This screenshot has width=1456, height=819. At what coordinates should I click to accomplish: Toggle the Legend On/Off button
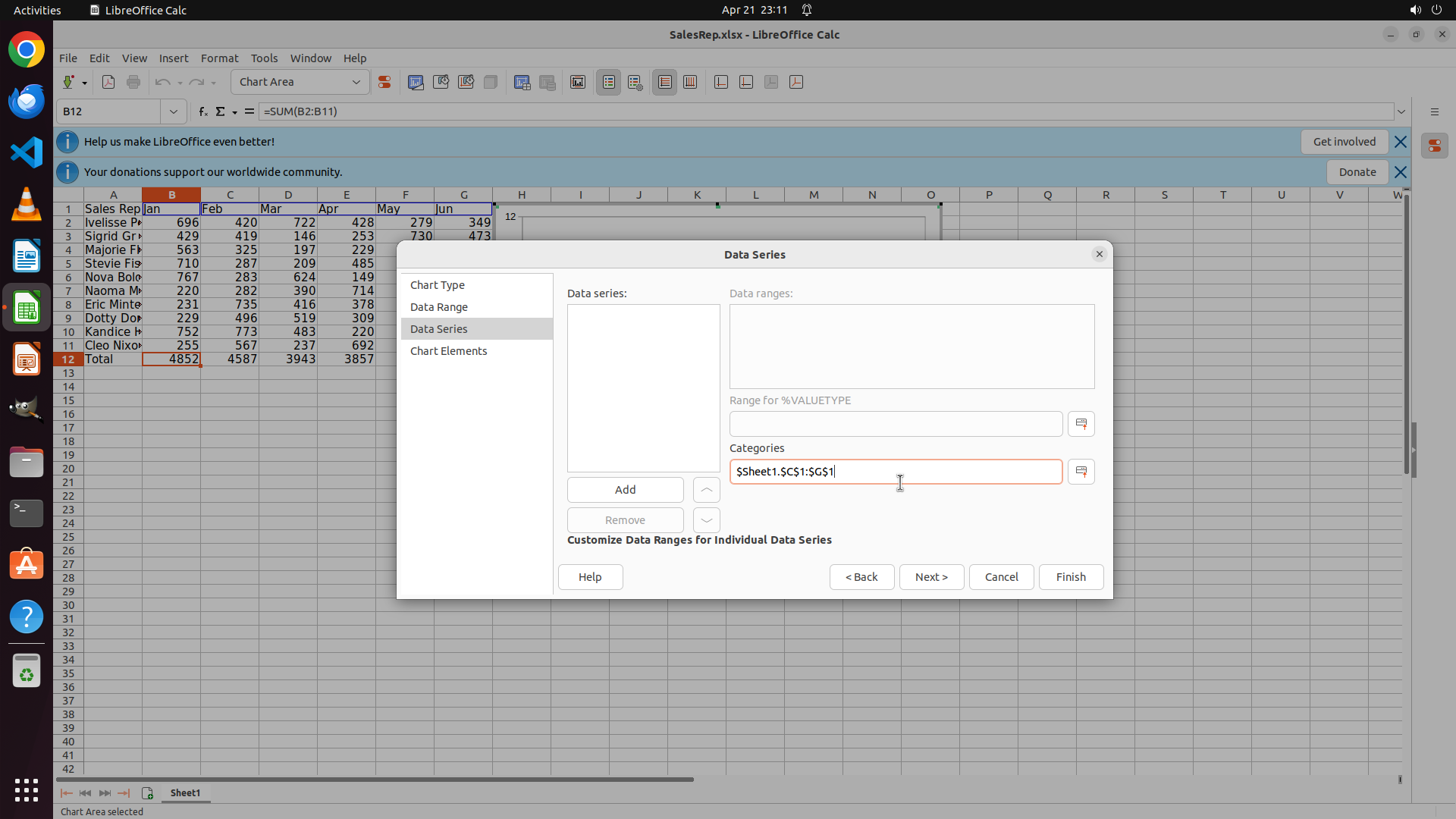(x=609, y=82)
